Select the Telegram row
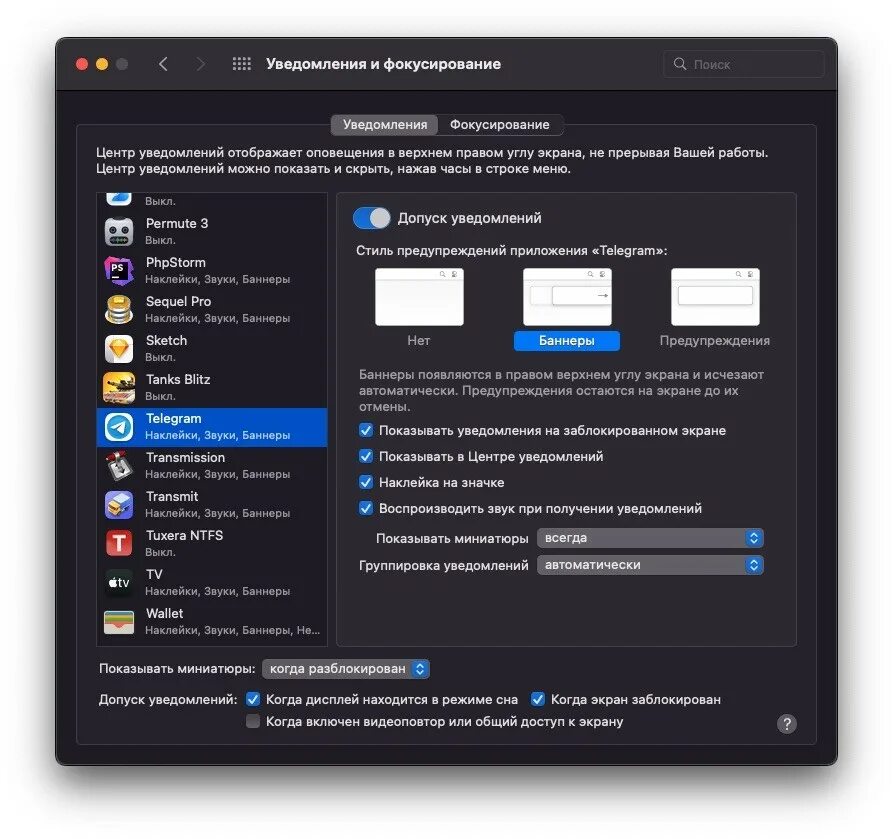 (x=212, y=427)
